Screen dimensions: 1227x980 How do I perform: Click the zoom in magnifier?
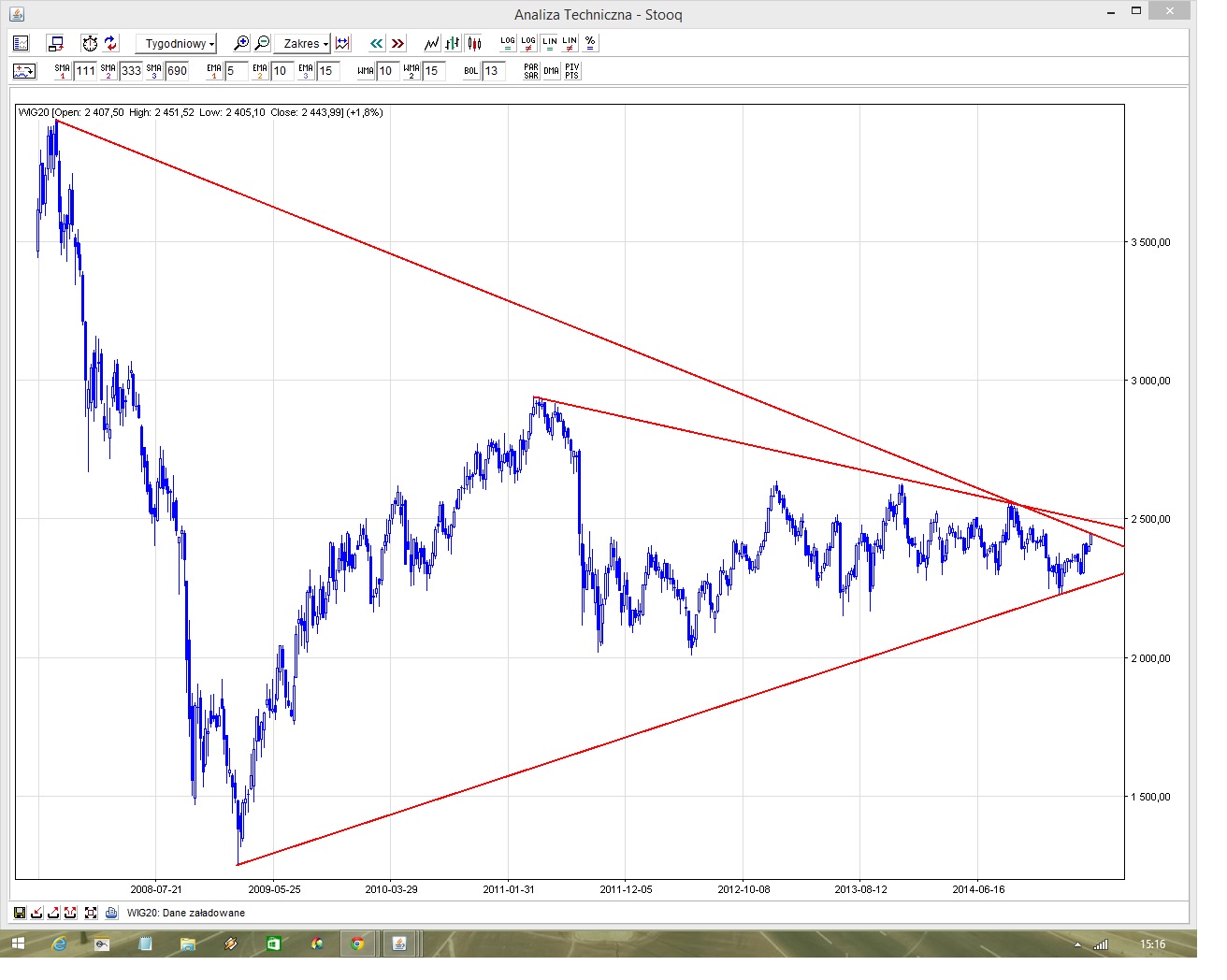click(241, 43)
